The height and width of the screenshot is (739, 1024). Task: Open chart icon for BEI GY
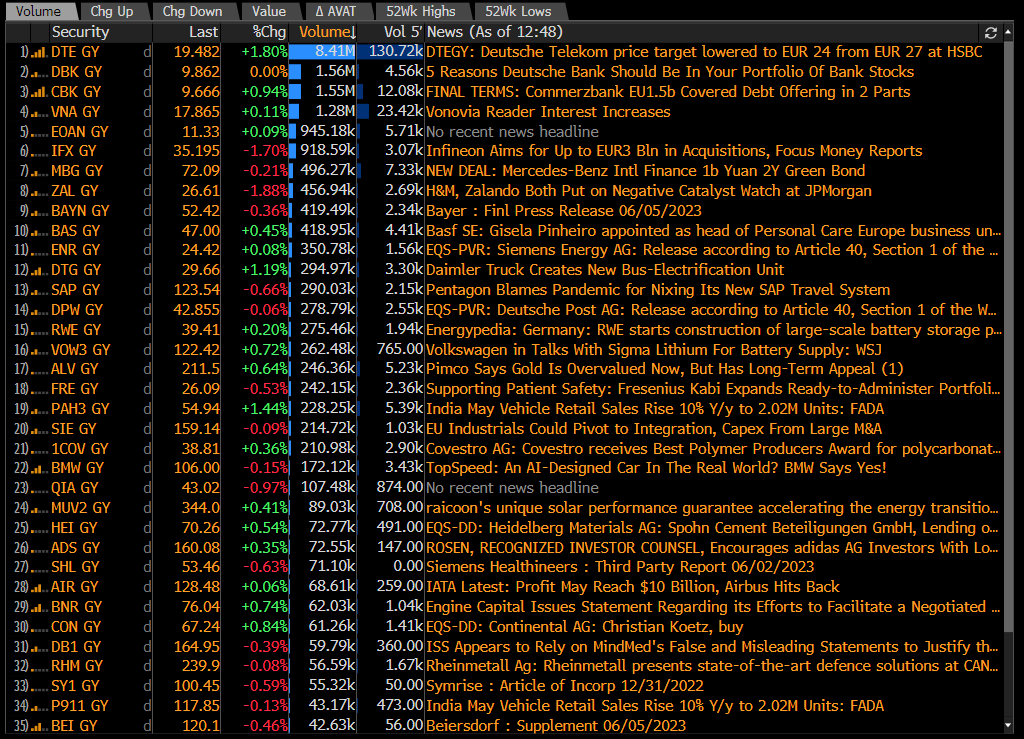(39, 726)
